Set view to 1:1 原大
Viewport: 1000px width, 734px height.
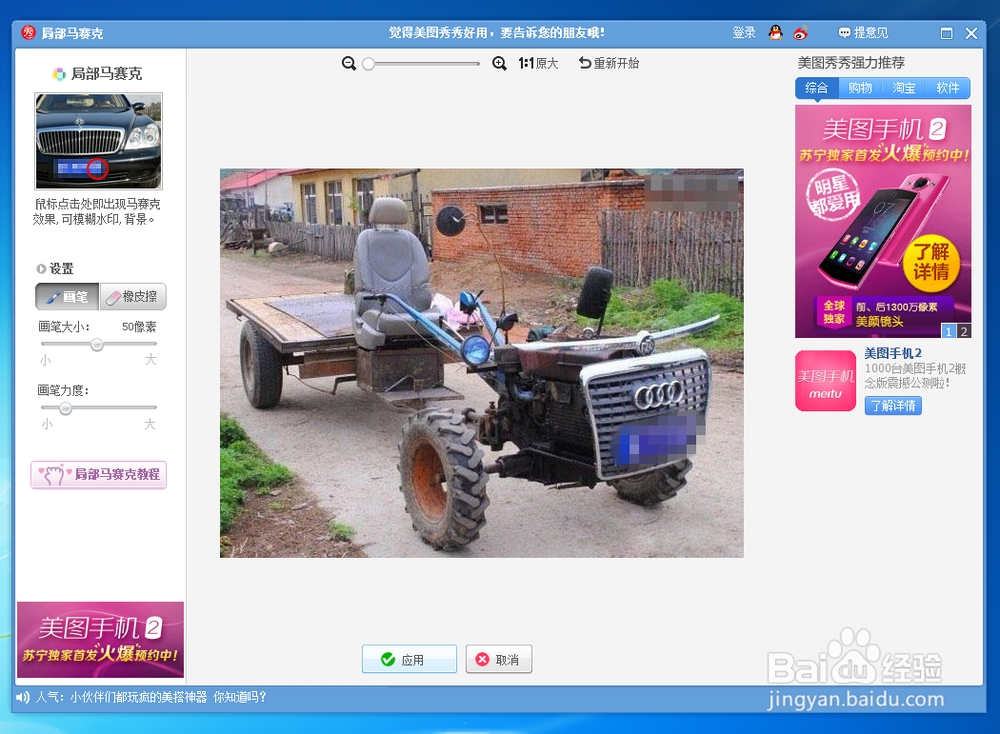click(538, 63)
